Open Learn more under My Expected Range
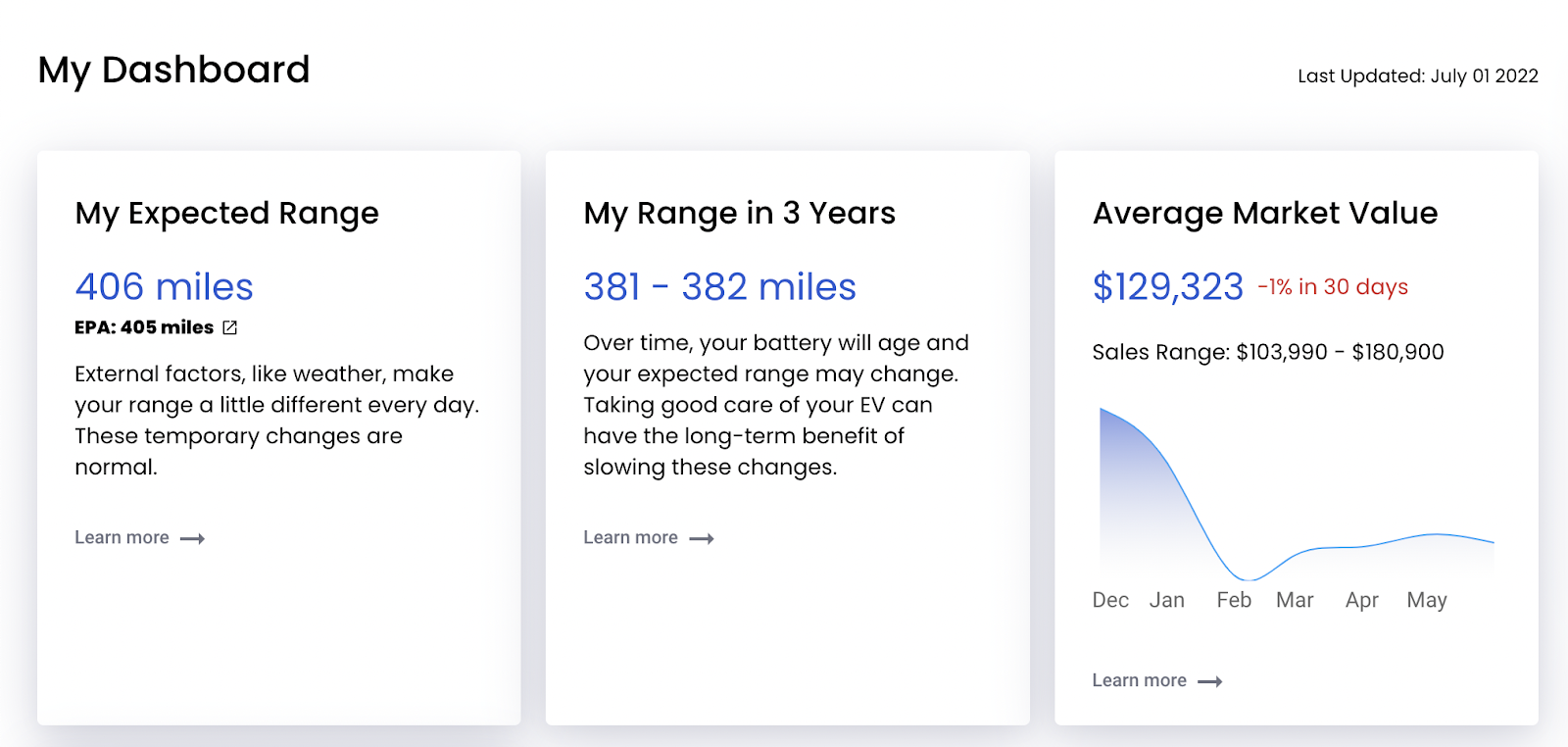 122,537
